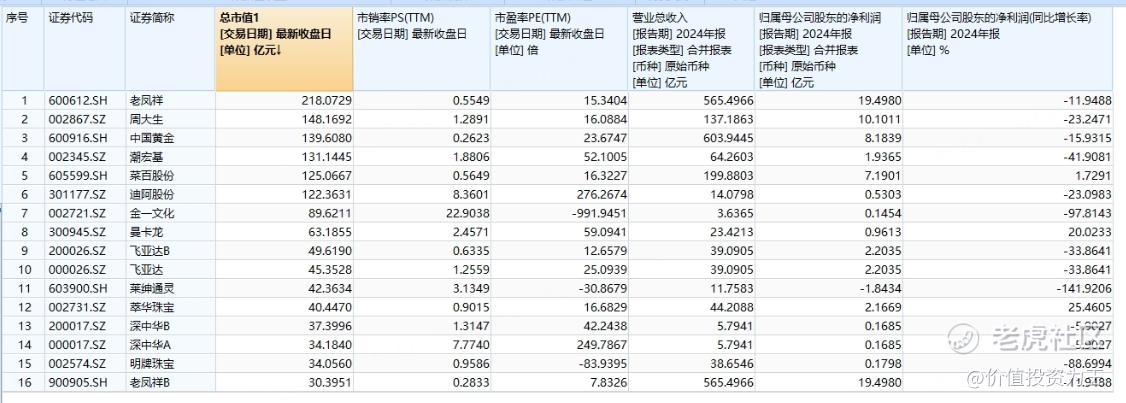The height and width of the screenshot is (403, 1126).
Task: Click the 营业总收入 column header
Action: tap(692, 50)
